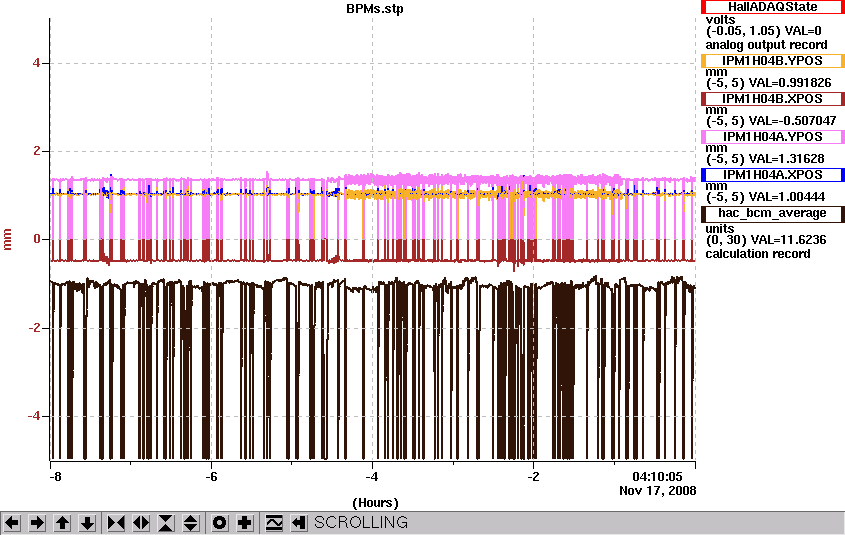
Task: Click the circle auto-scale toolbar icon
Action: point(219,523)
